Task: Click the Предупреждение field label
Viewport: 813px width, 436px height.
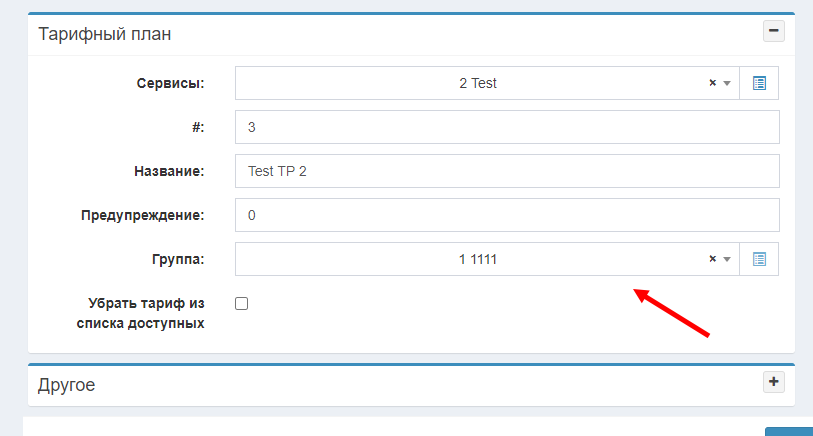Action: coord(143,215)
